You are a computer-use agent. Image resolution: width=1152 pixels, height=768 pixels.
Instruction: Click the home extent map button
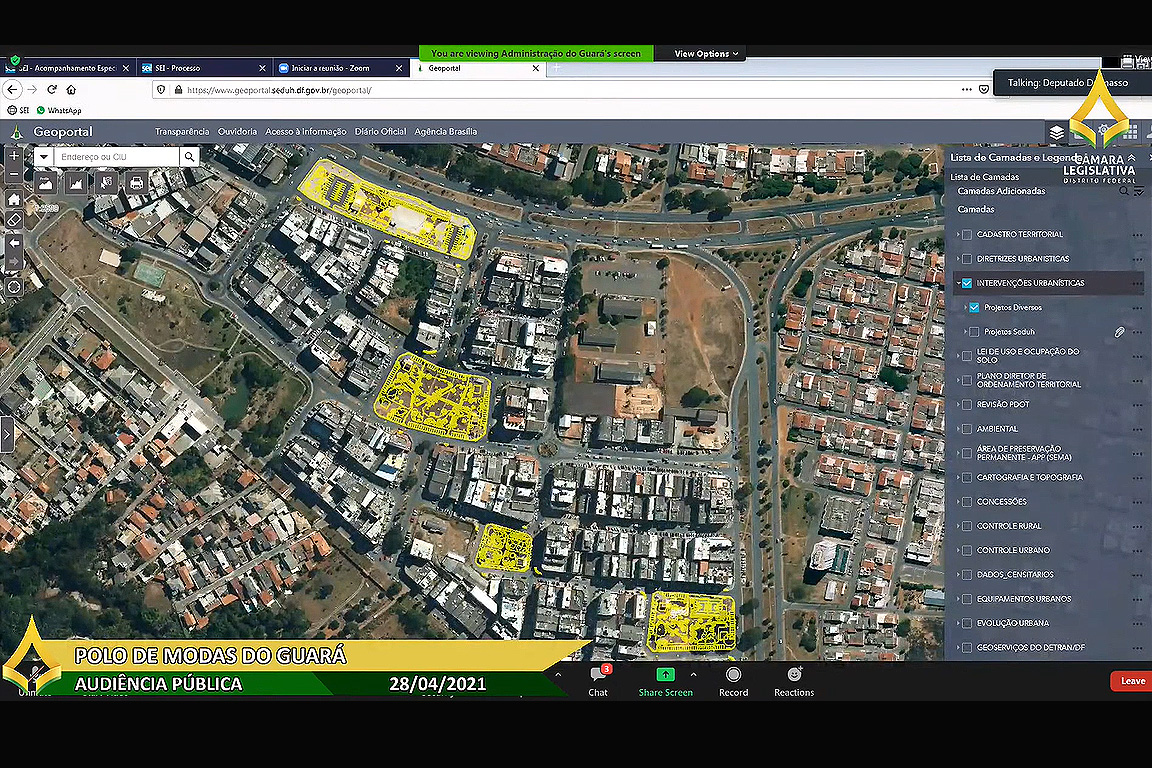point(14,199)
